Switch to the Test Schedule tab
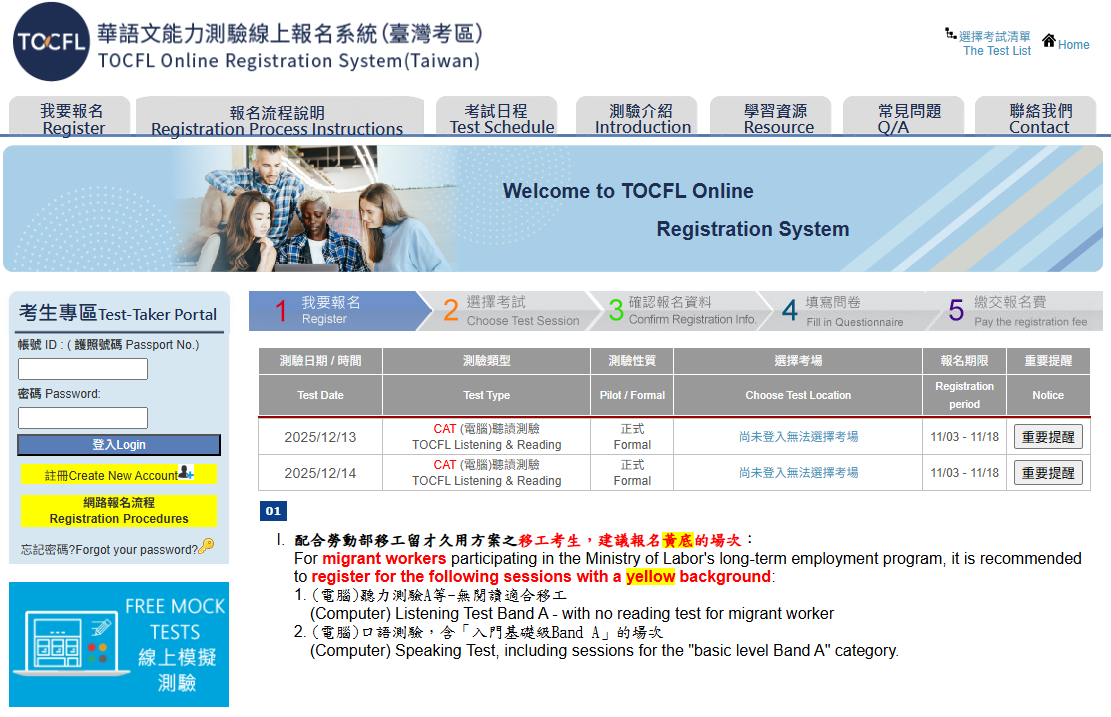Viewport: 1111px width, 717px height. pyautogui.click(x=501, y=119)
